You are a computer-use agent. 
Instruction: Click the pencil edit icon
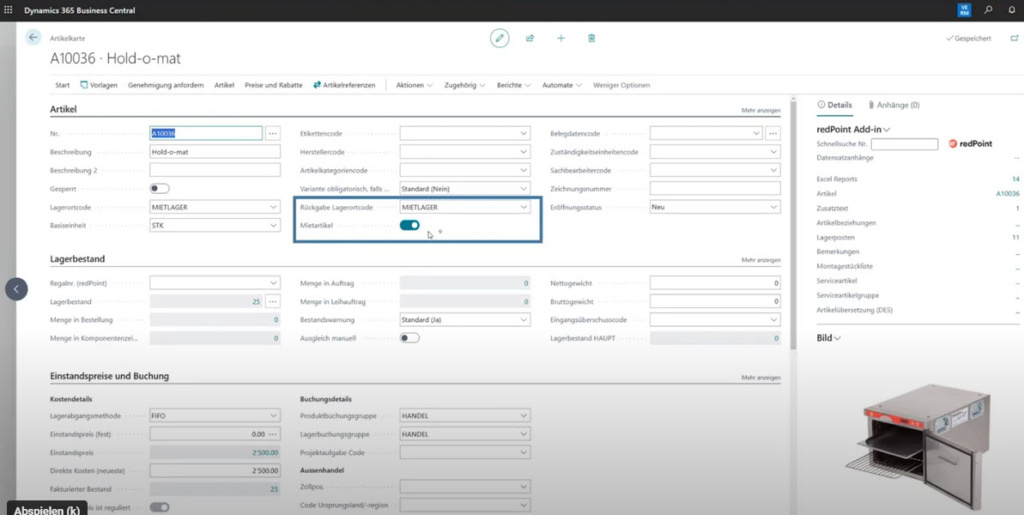coord(500,38)
